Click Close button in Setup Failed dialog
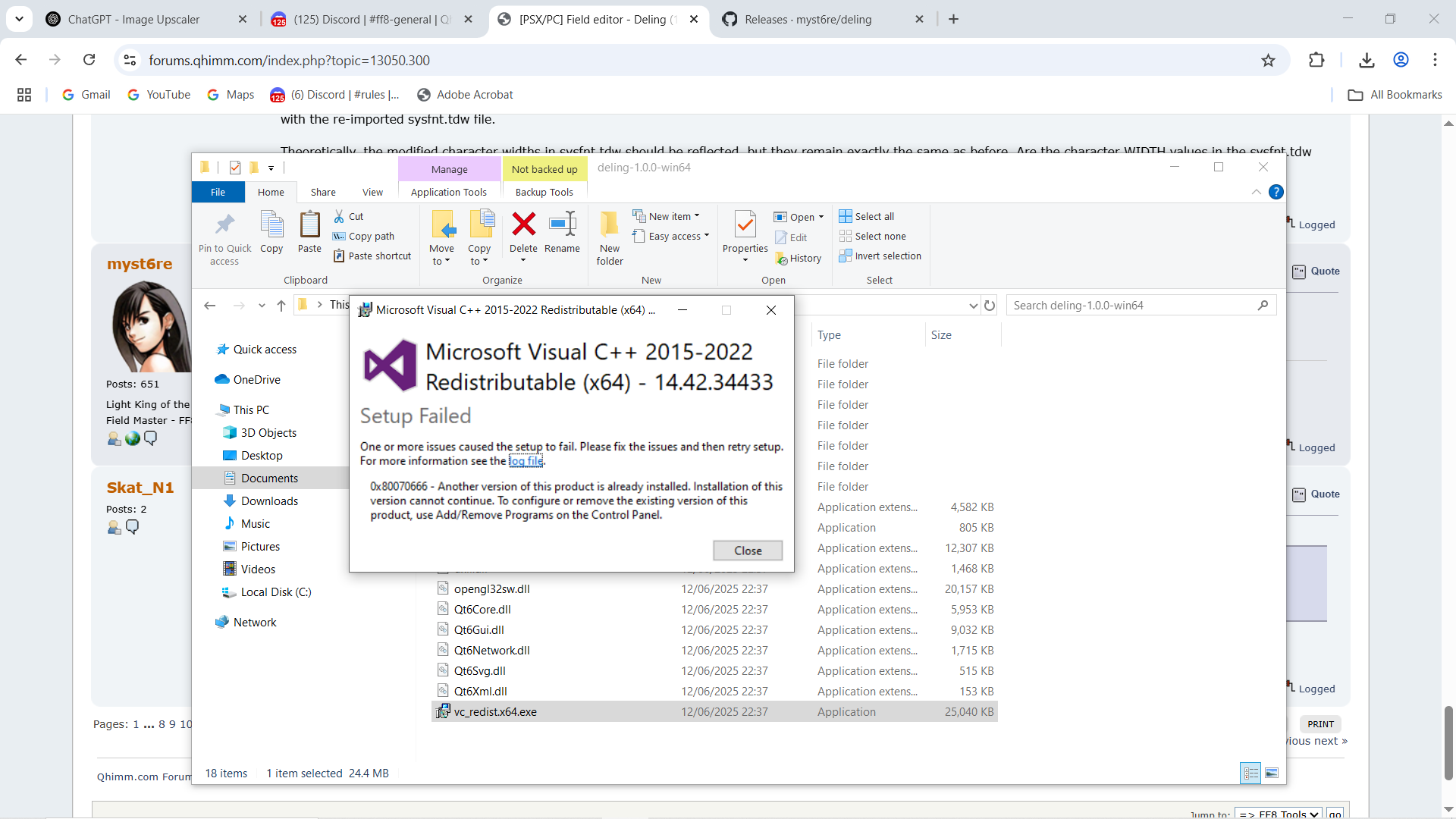 748,551
